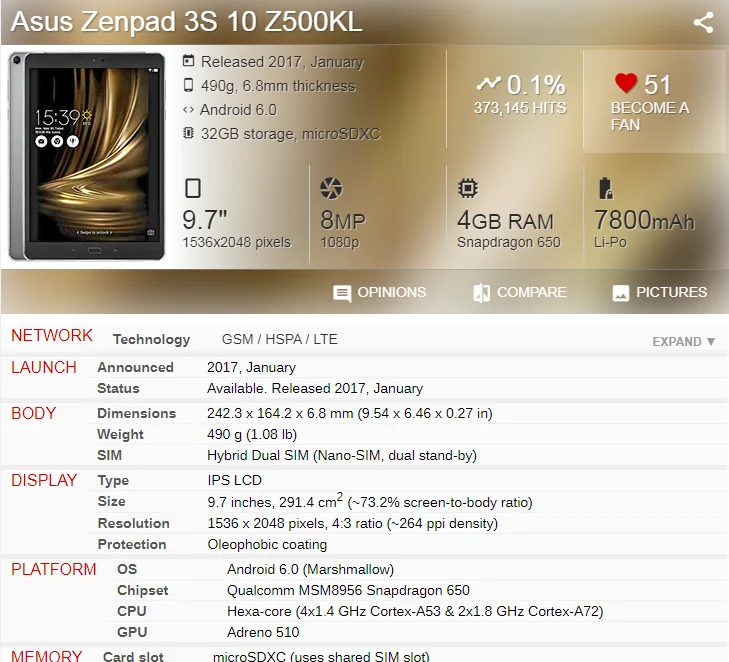Click the Announced spec label
Viewport: 729px width, 662px height.
tap(135, 367)
